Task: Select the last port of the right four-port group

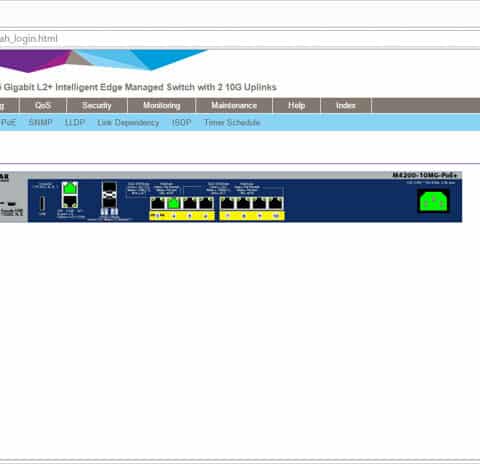Action: click(275, 203)
